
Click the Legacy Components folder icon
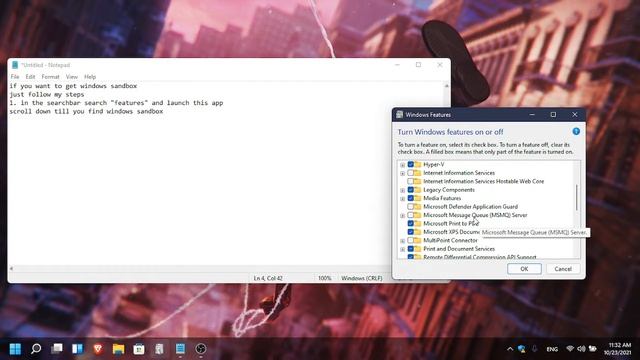tap(418, 190)
